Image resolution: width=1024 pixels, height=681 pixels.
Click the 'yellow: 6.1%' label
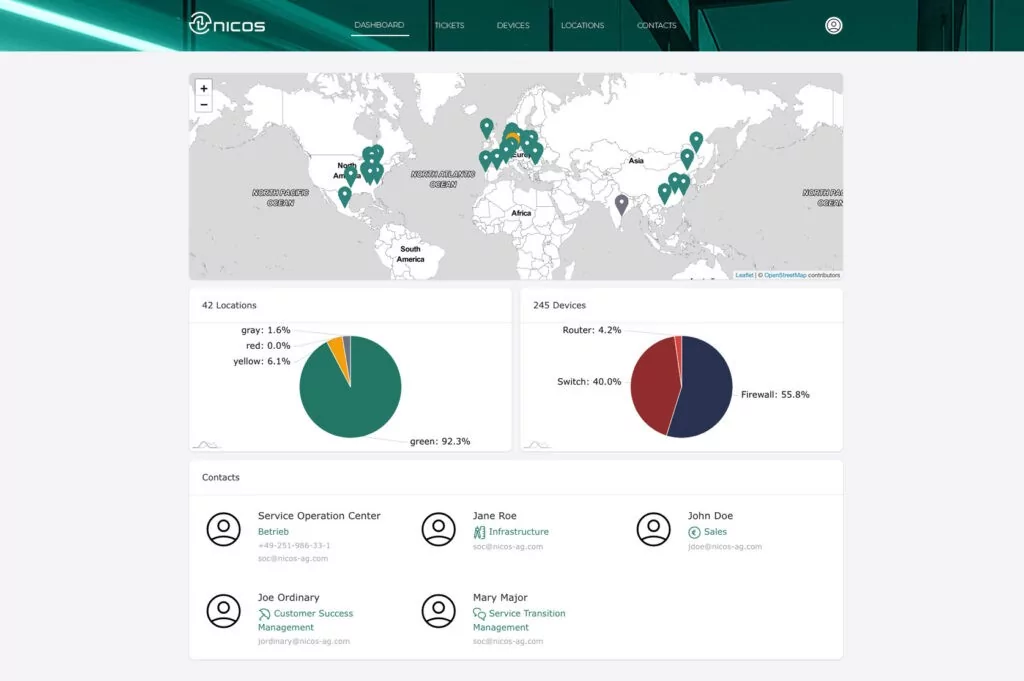tap(262, 361)
